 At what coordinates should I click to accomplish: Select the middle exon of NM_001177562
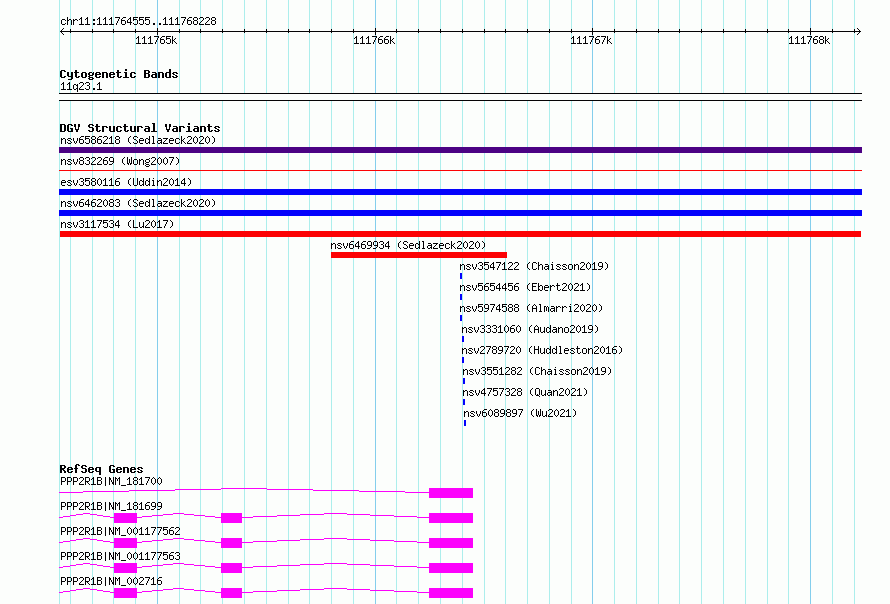click(x=232, y=543)
